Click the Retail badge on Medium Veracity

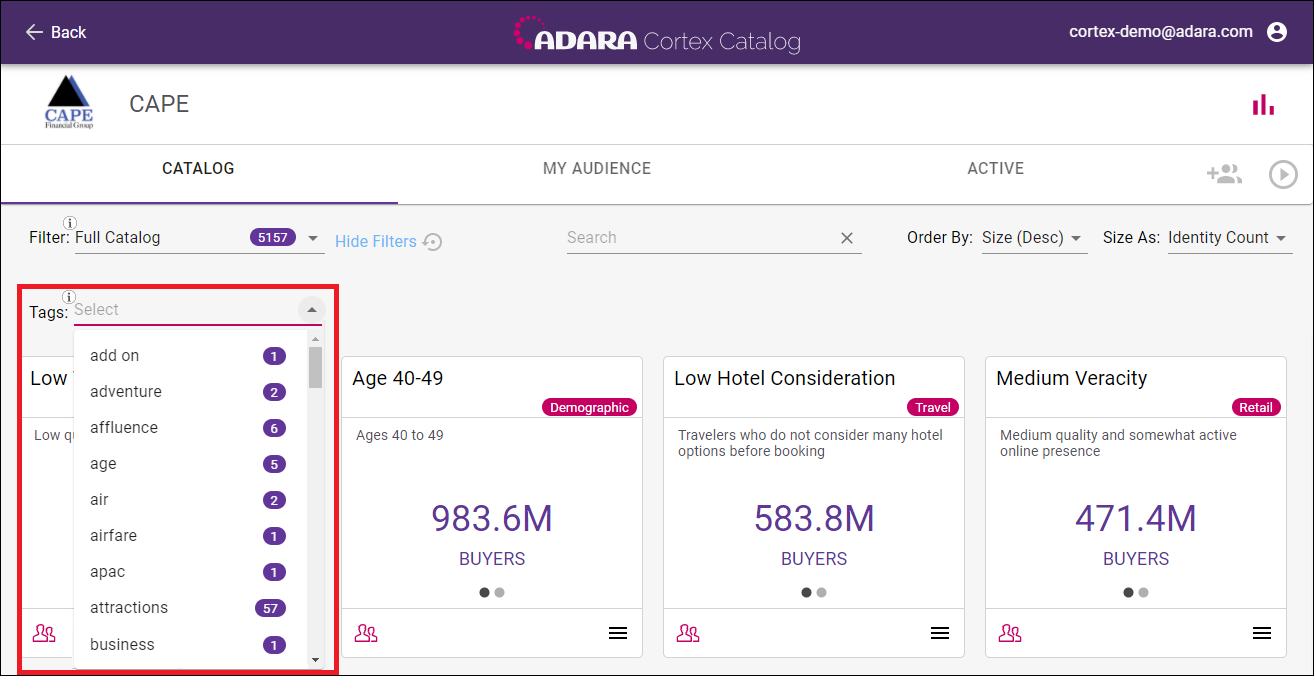pos(1256,407)
